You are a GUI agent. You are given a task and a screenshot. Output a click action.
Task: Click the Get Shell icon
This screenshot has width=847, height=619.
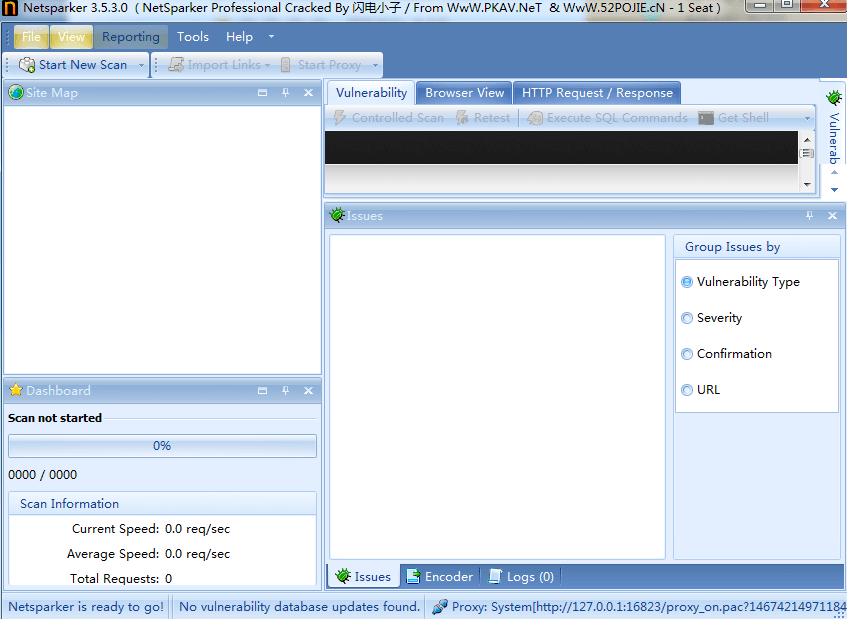706,118
